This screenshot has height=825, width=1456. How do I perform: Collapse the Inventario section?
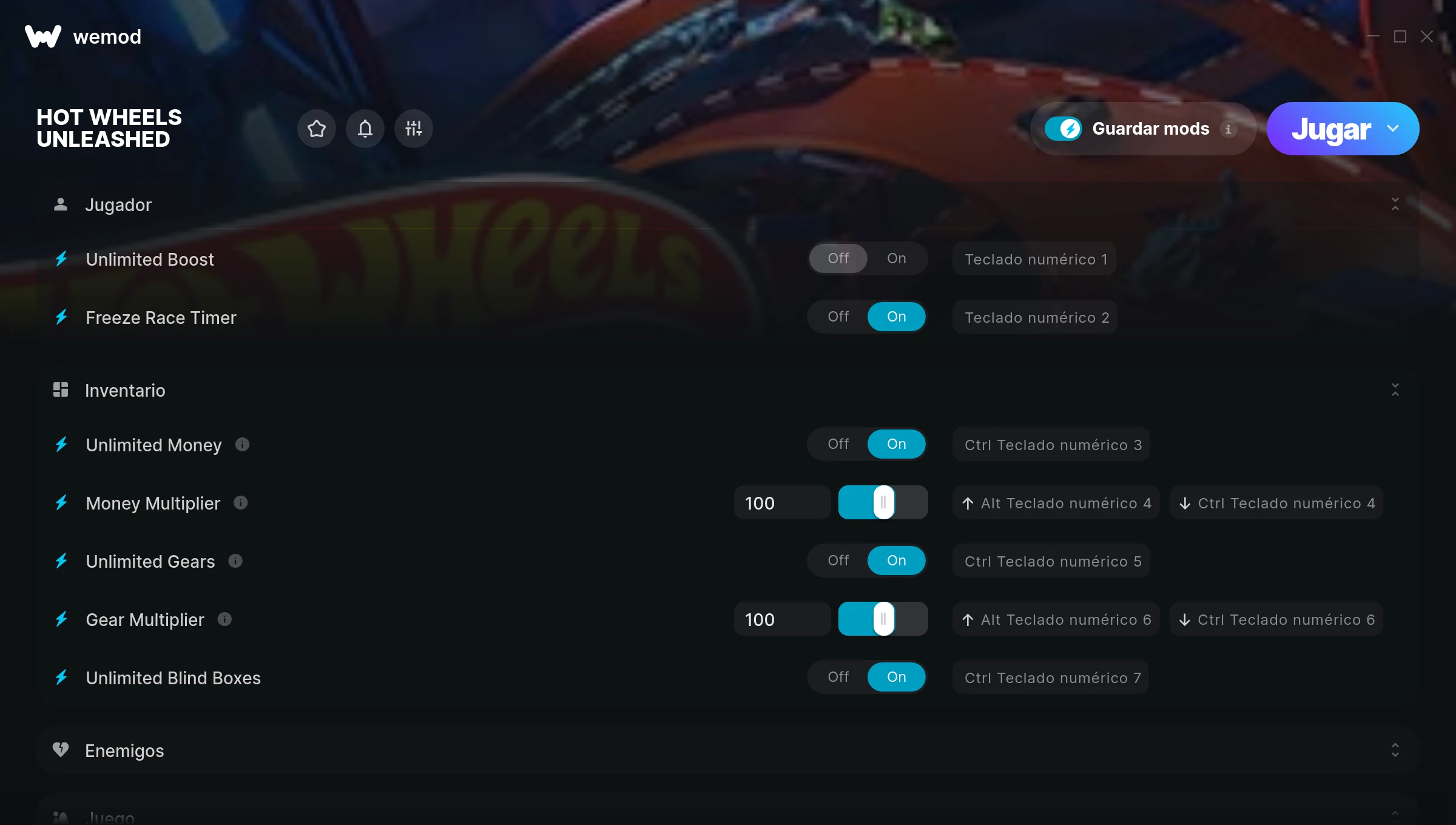point(1395,390)
